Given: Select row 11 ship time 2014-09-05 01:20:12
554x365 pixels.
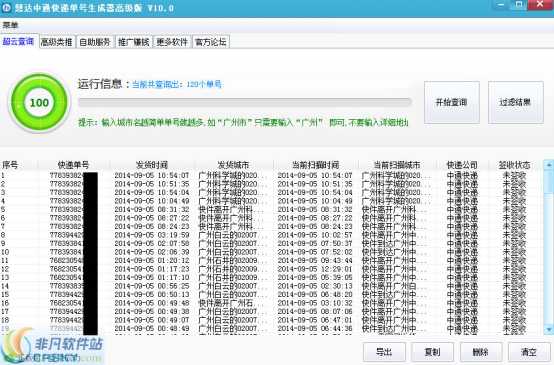Looking at the screenshot, I should (x=152, y=260).
